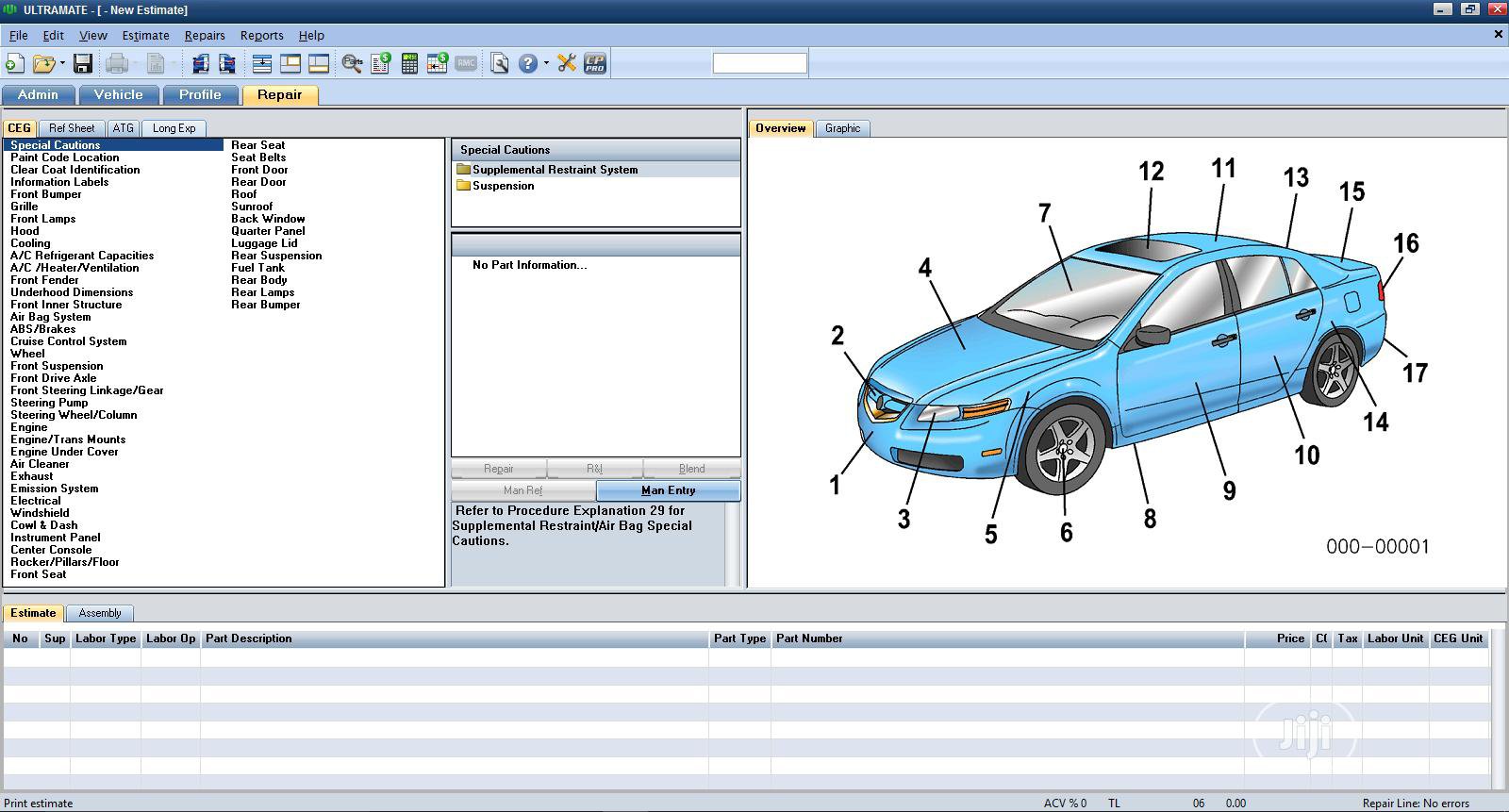Select Rear Lamps in the category list
Viewport: 1509px width, 812px height.
263,292
